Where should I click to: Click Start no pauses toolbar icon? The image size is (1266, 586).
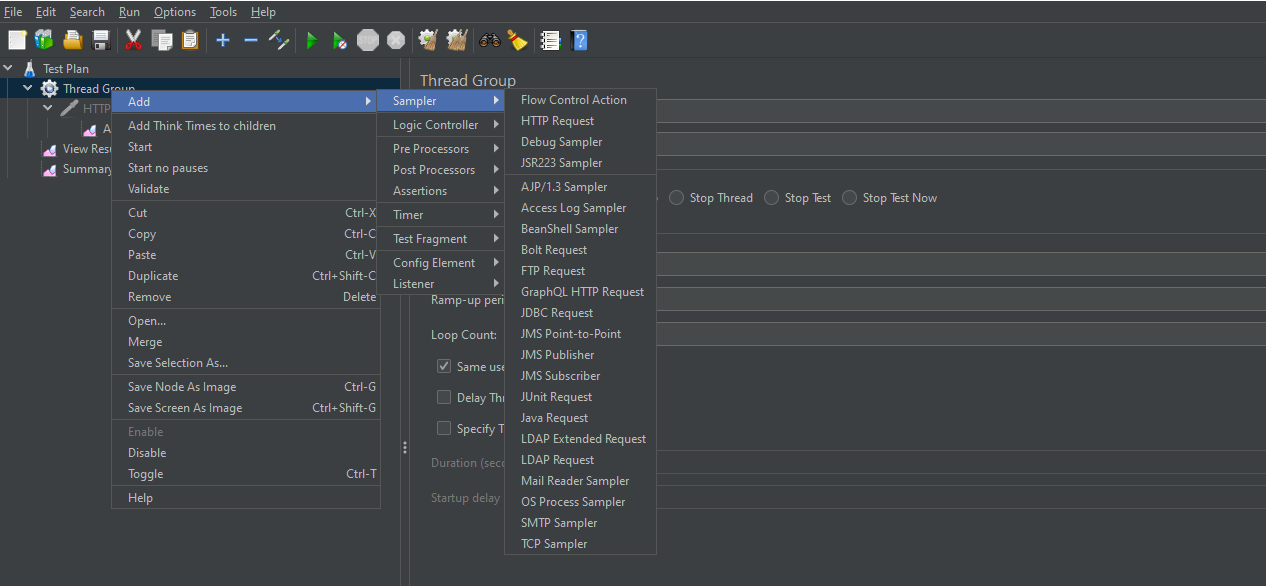click(340, 40)
